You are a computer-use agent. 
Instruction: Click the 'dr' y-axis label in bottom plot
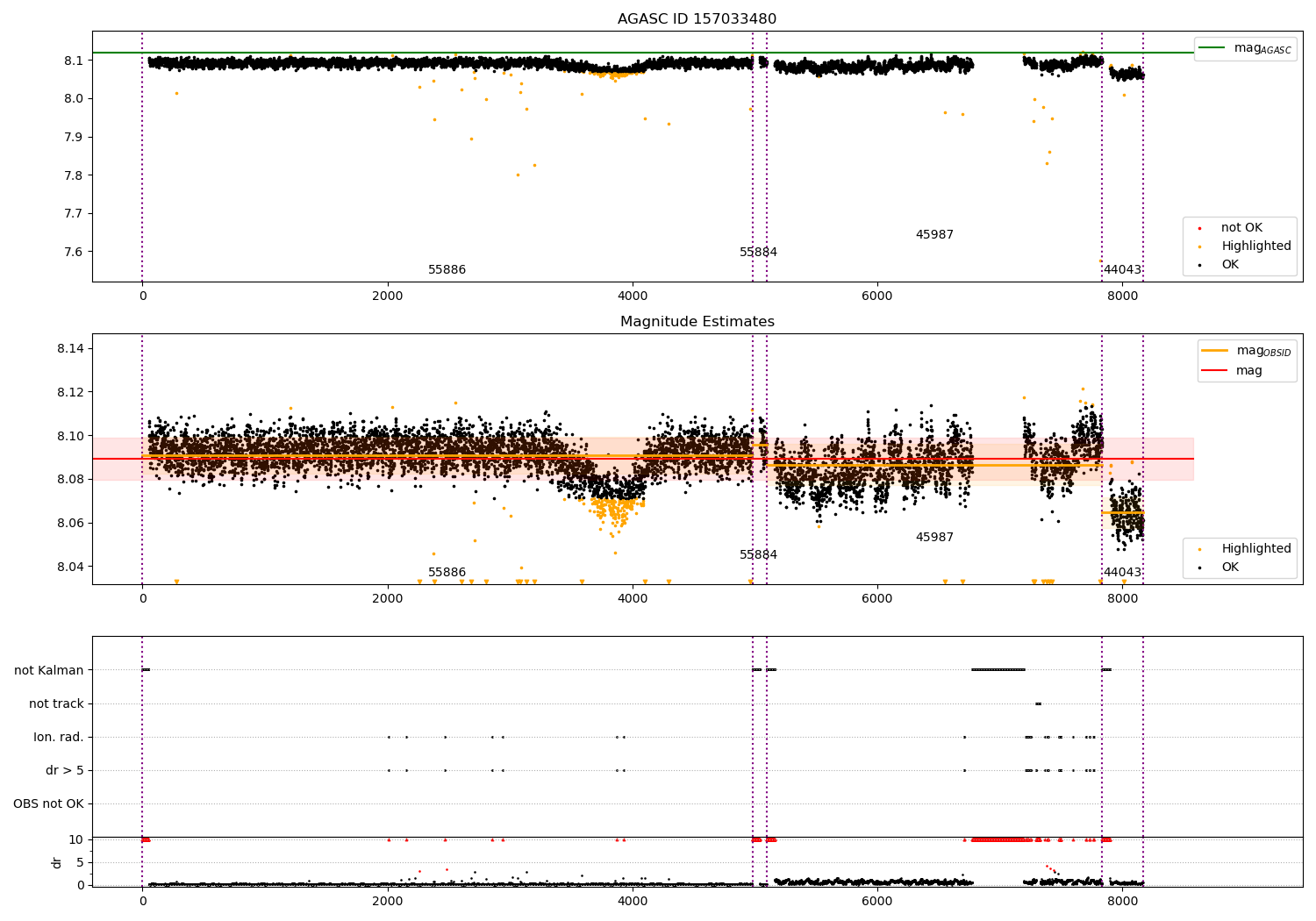pos(57,862)
